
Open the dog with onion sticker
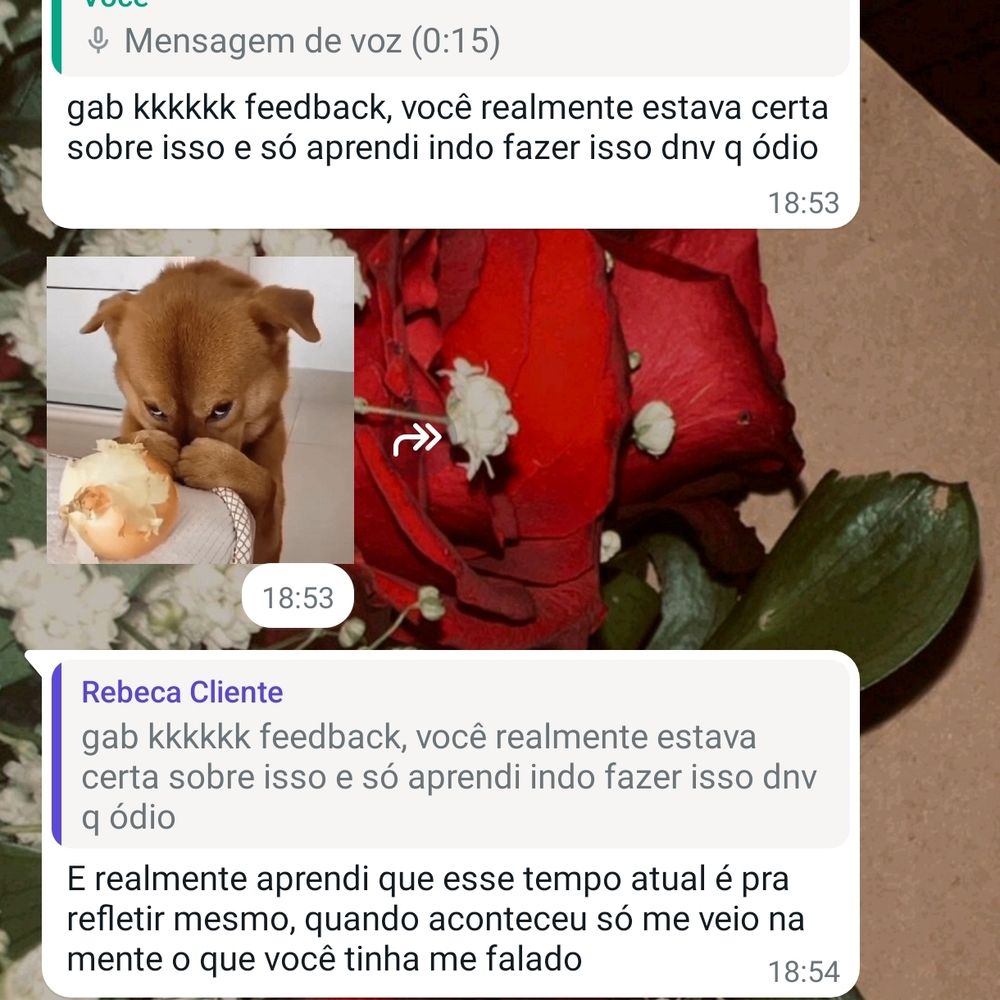200,410
